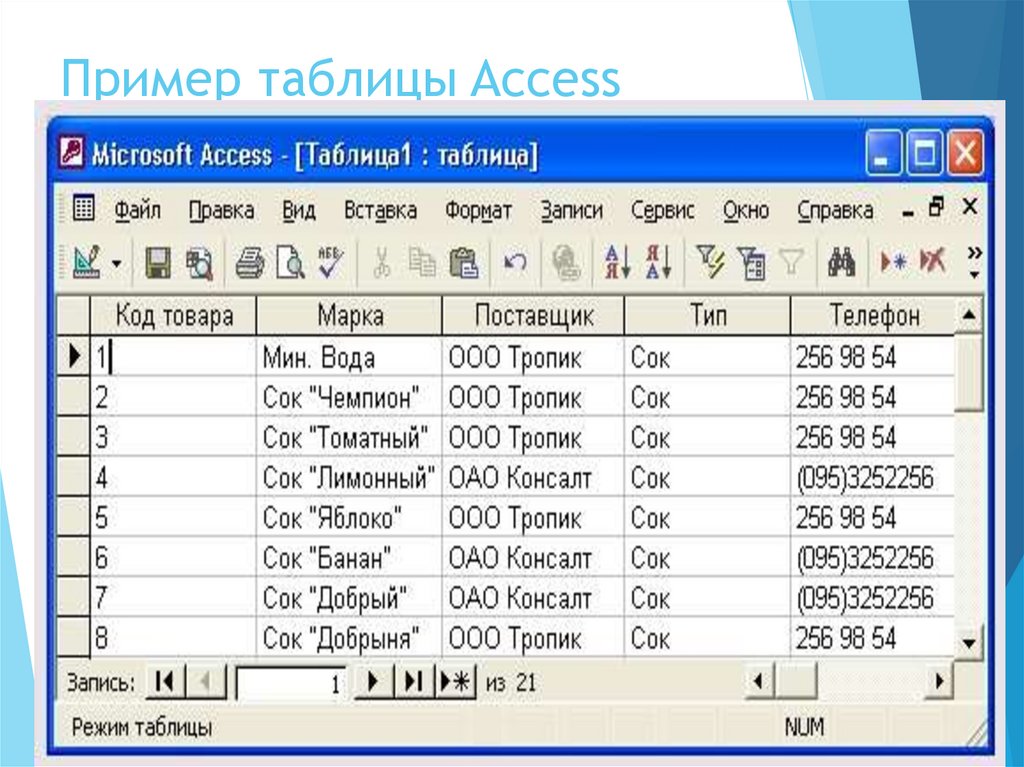Image resolution: width=1024 pixels, height=767 pixels.
Task: Open the Сервис menu
Action: [x=663, y=210]
